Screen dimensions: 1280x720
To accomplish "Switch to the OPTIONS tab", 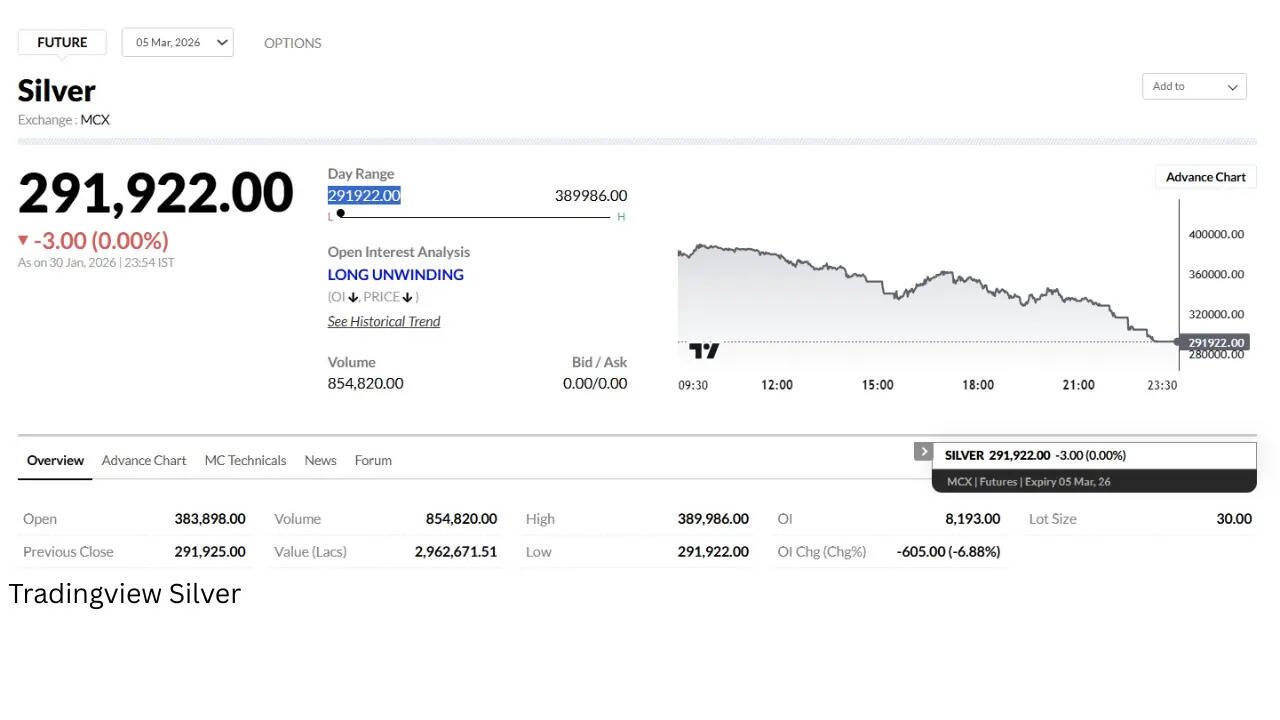I will coord(292,43).
